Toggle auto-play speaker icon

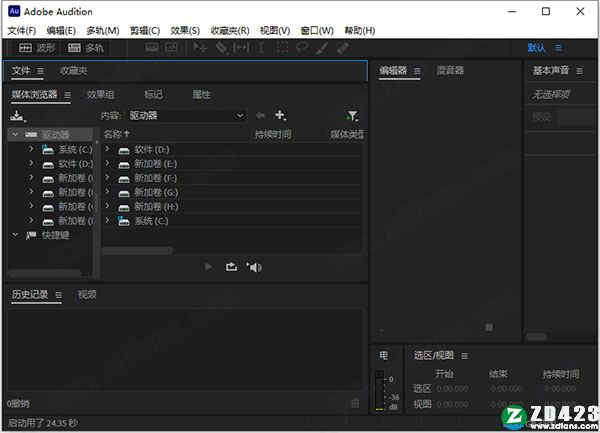click(254, 267)
